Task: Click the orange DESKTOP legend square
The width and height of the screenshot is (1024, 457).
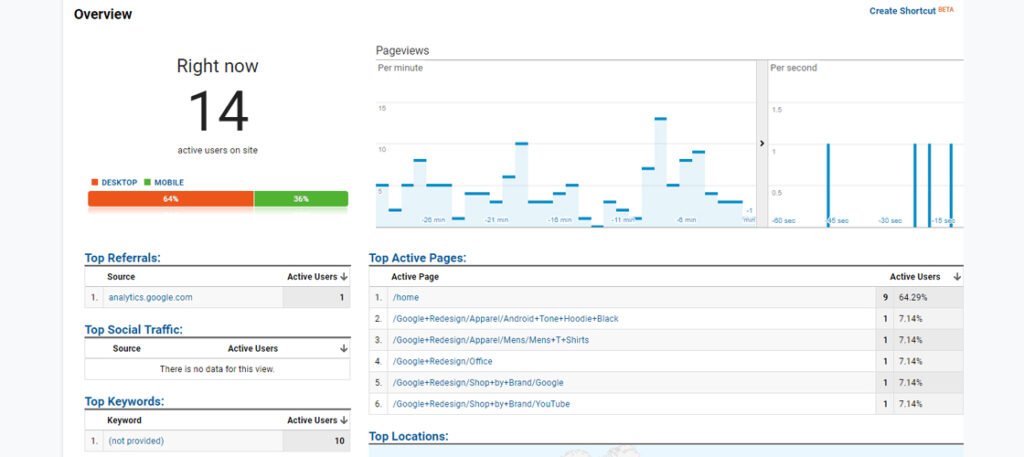Action: pos(95,183)
